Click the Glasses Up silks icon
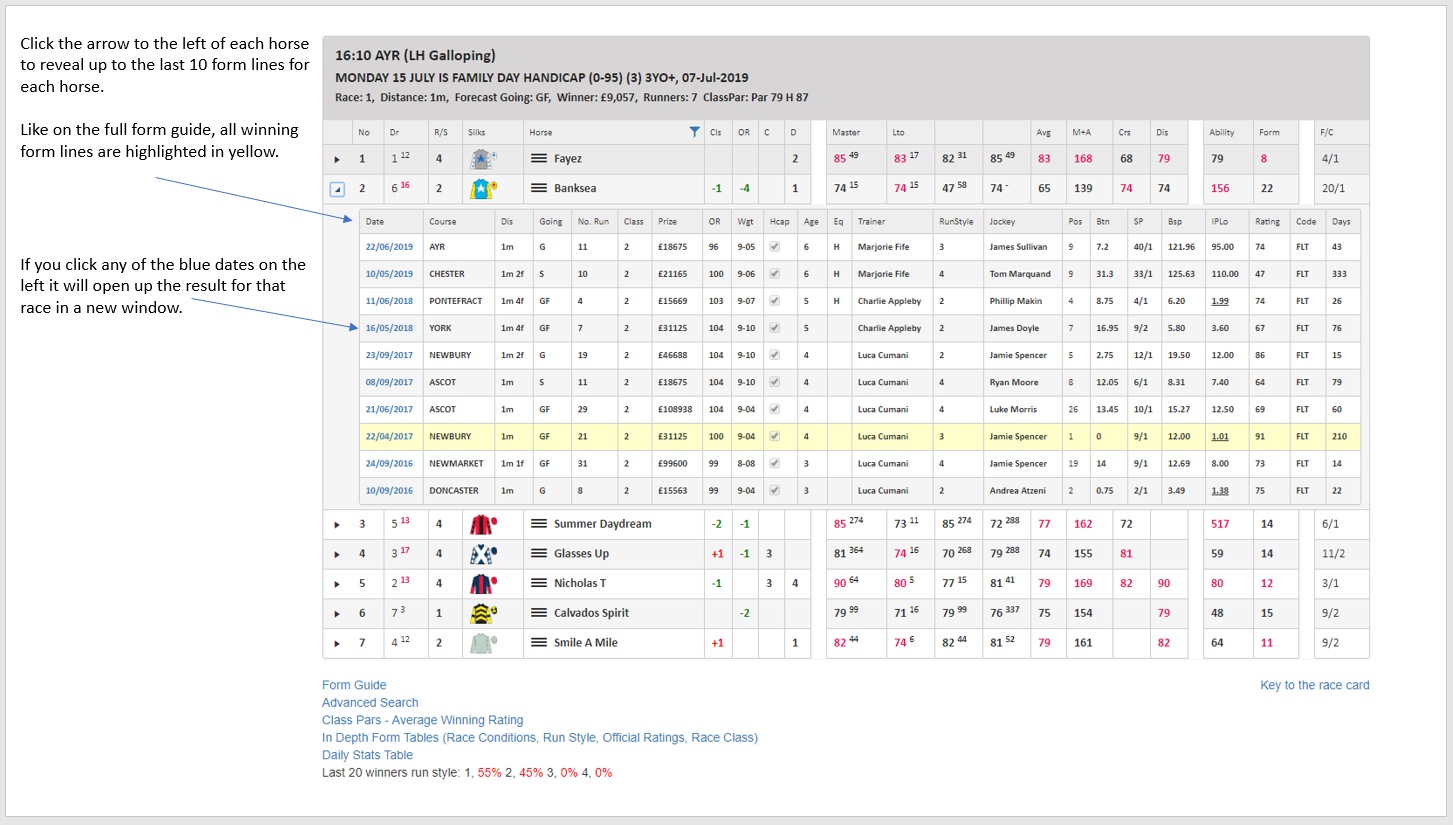 (x=484, y=553)
